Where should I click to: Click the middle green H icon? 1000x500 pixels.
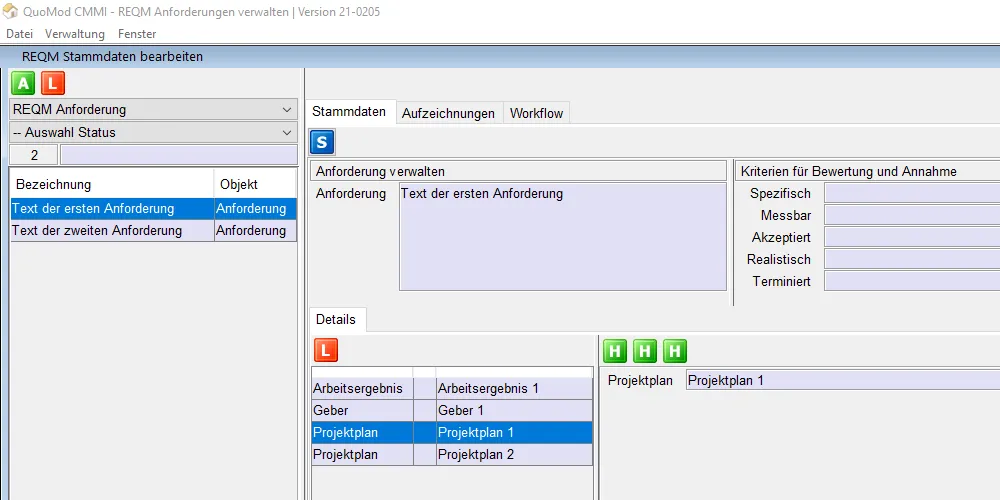[645, 350]
